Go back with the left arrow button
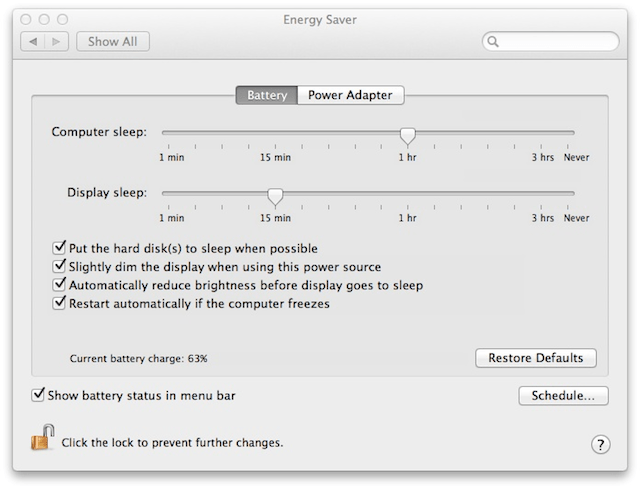The width and height of the screenshot is (640, 489). coord(33,42)
